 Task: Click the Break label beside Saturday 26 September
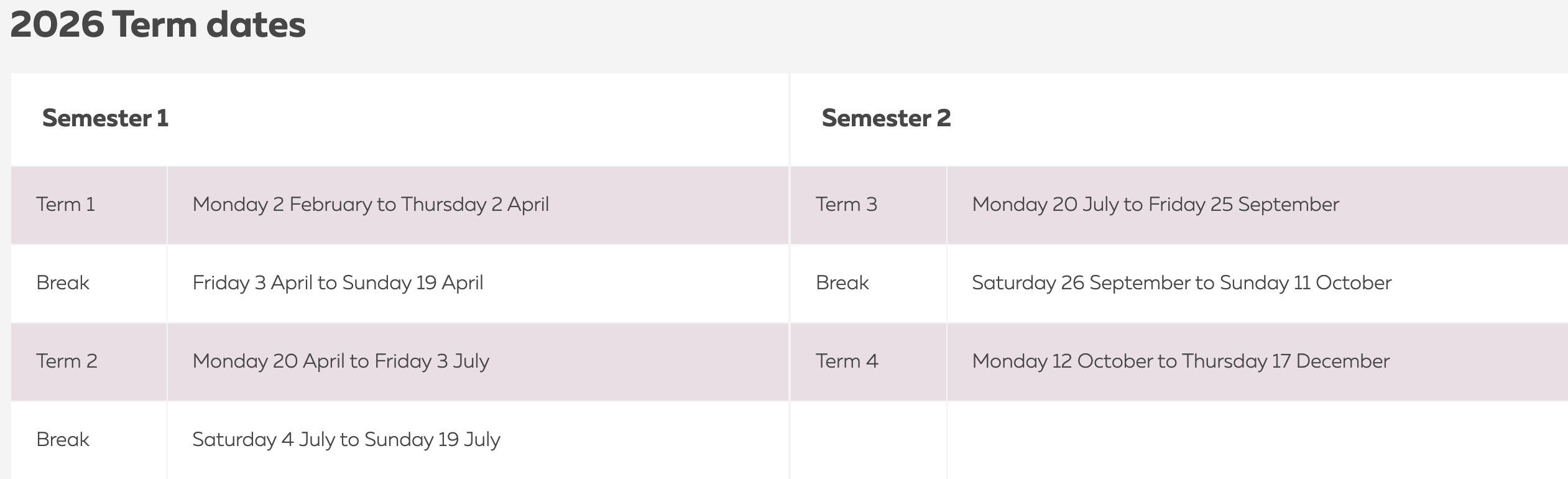pyautogui.click(x=842, y=283)
